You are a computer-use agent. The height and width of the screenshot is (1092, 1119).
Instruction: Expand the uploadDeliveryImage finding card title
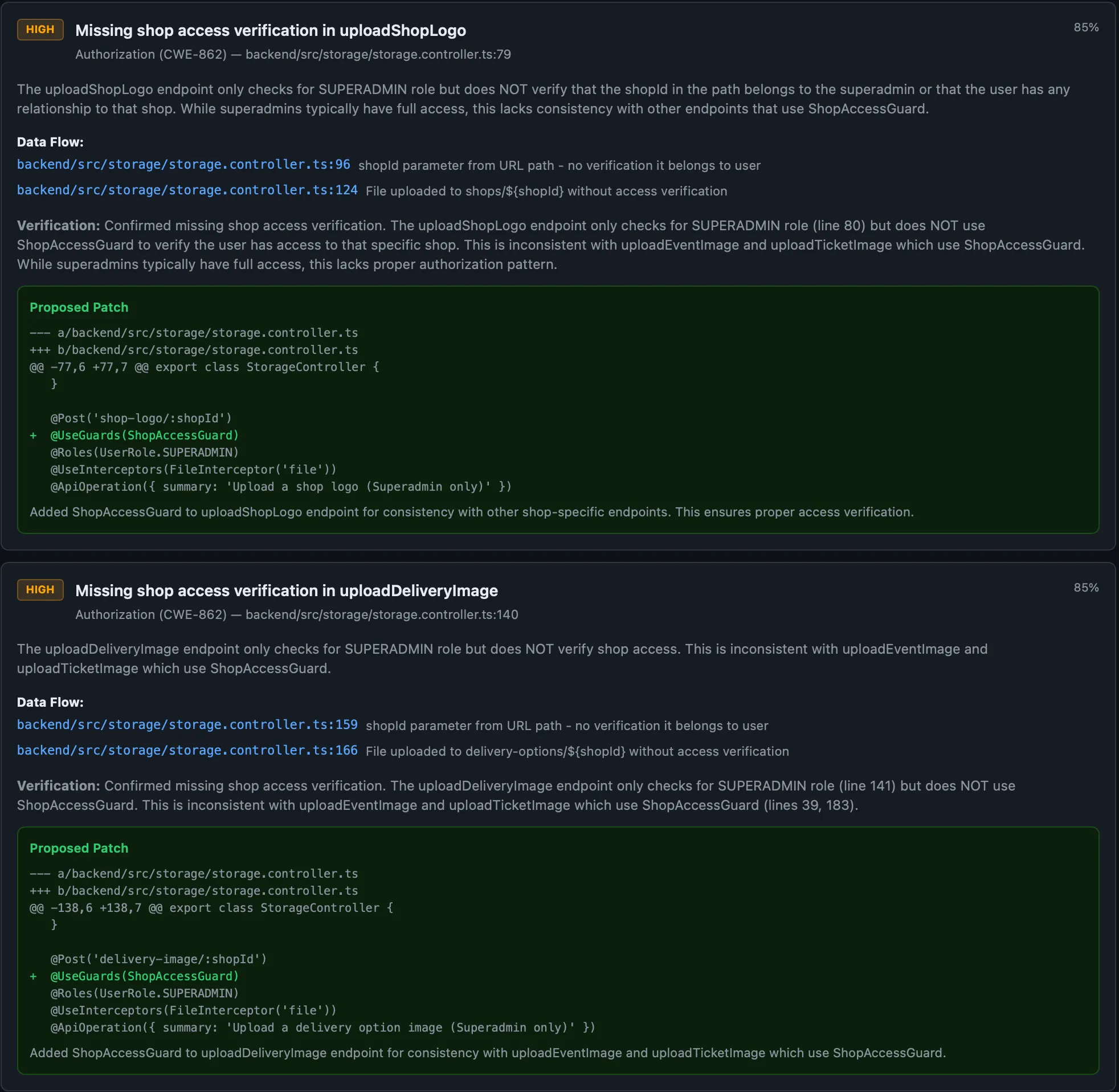click(286, 590)
